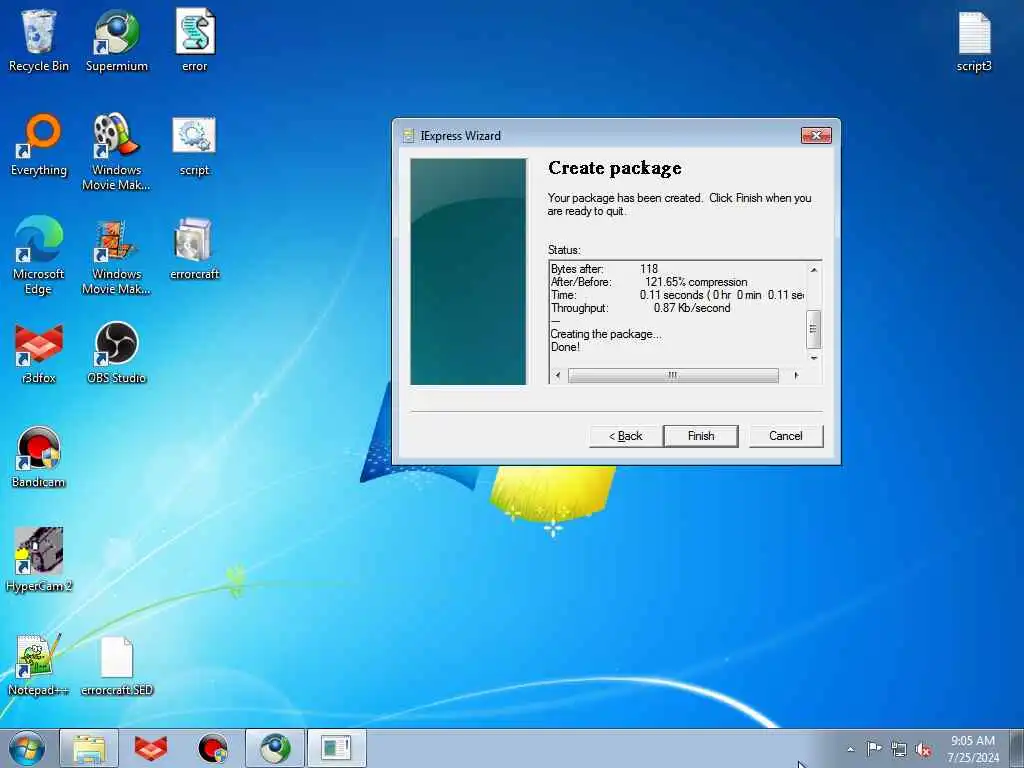This screenshot has width=1024, height=768.
Task: Select the Notepad++ desktop shortcut
Action: (38, 665)
